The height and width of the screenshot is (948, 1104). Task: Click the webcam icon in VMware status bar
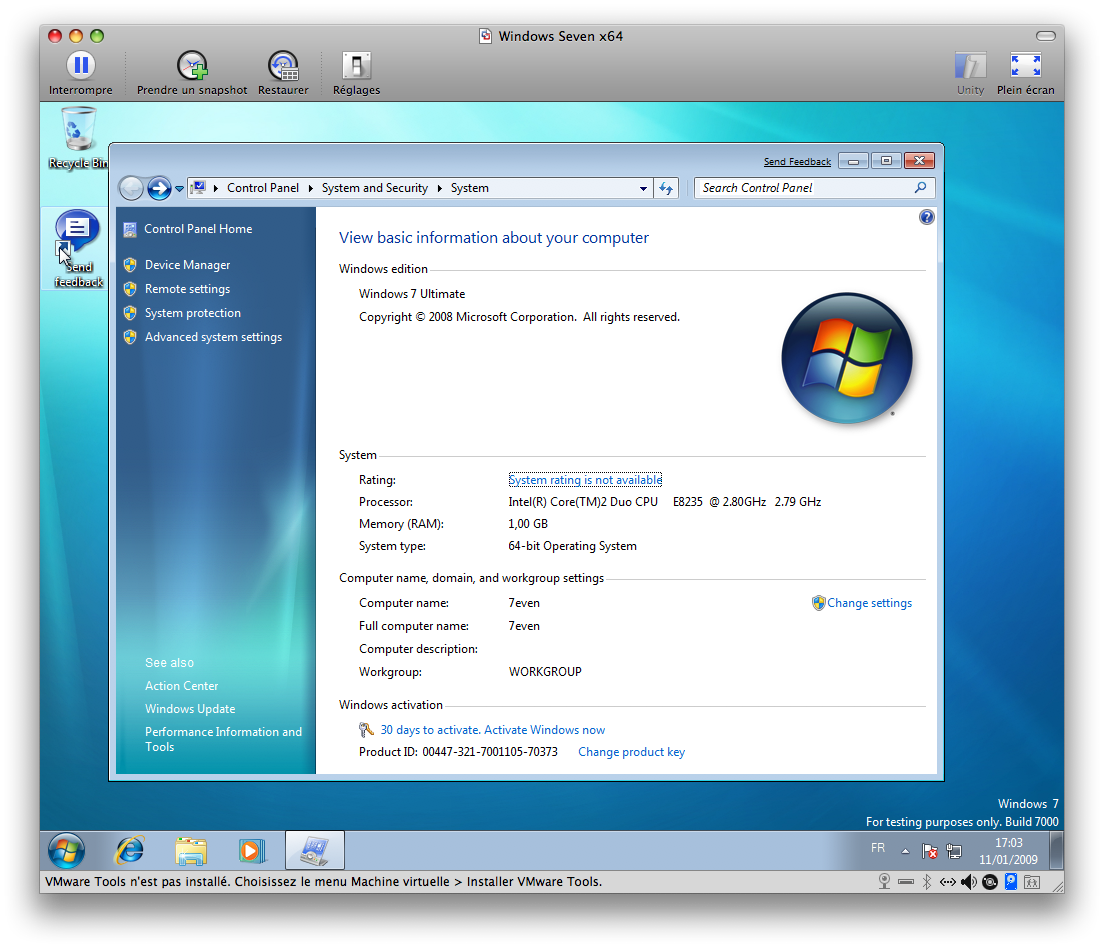[x=884, y=881]
